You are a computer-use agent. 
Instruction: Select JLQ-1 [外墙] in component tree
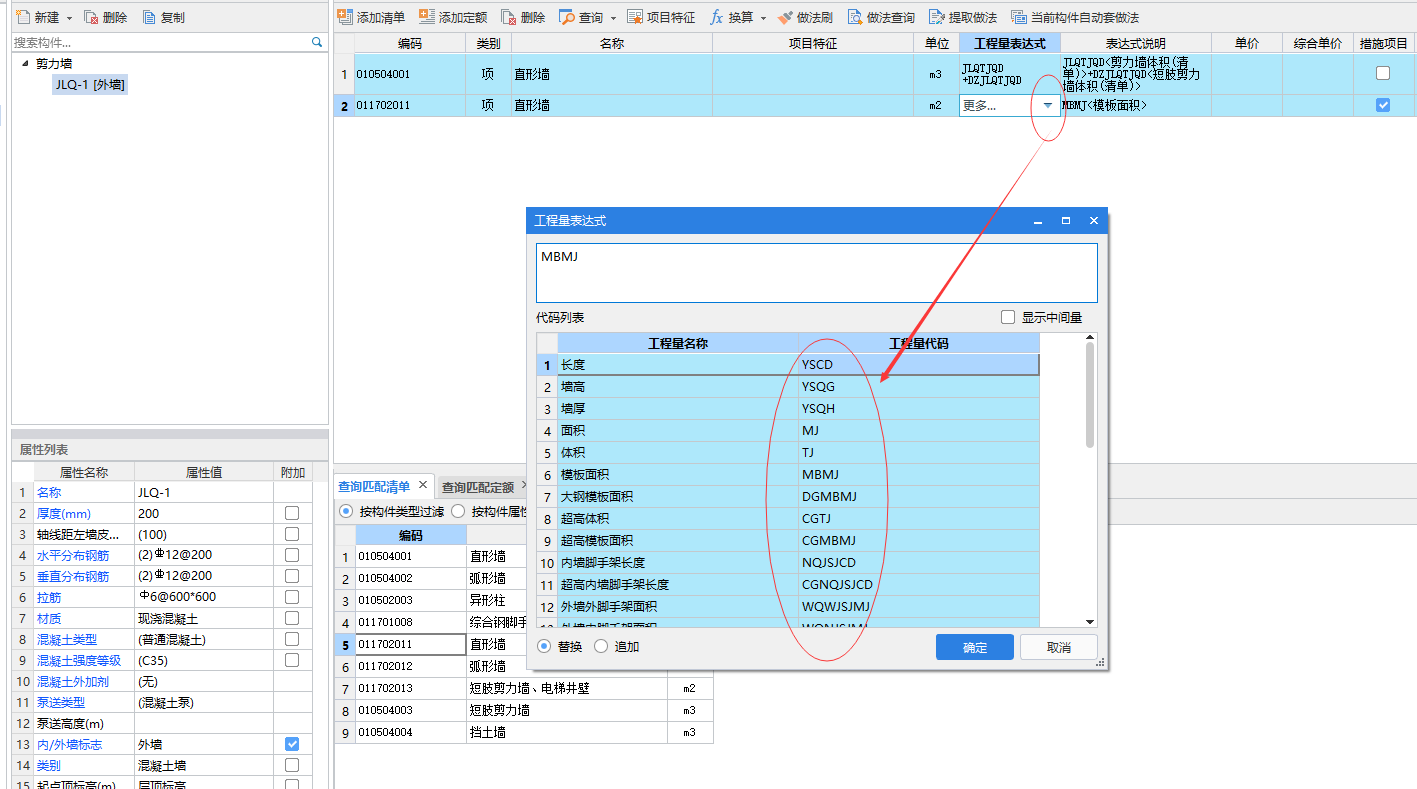tap(91, 85)
